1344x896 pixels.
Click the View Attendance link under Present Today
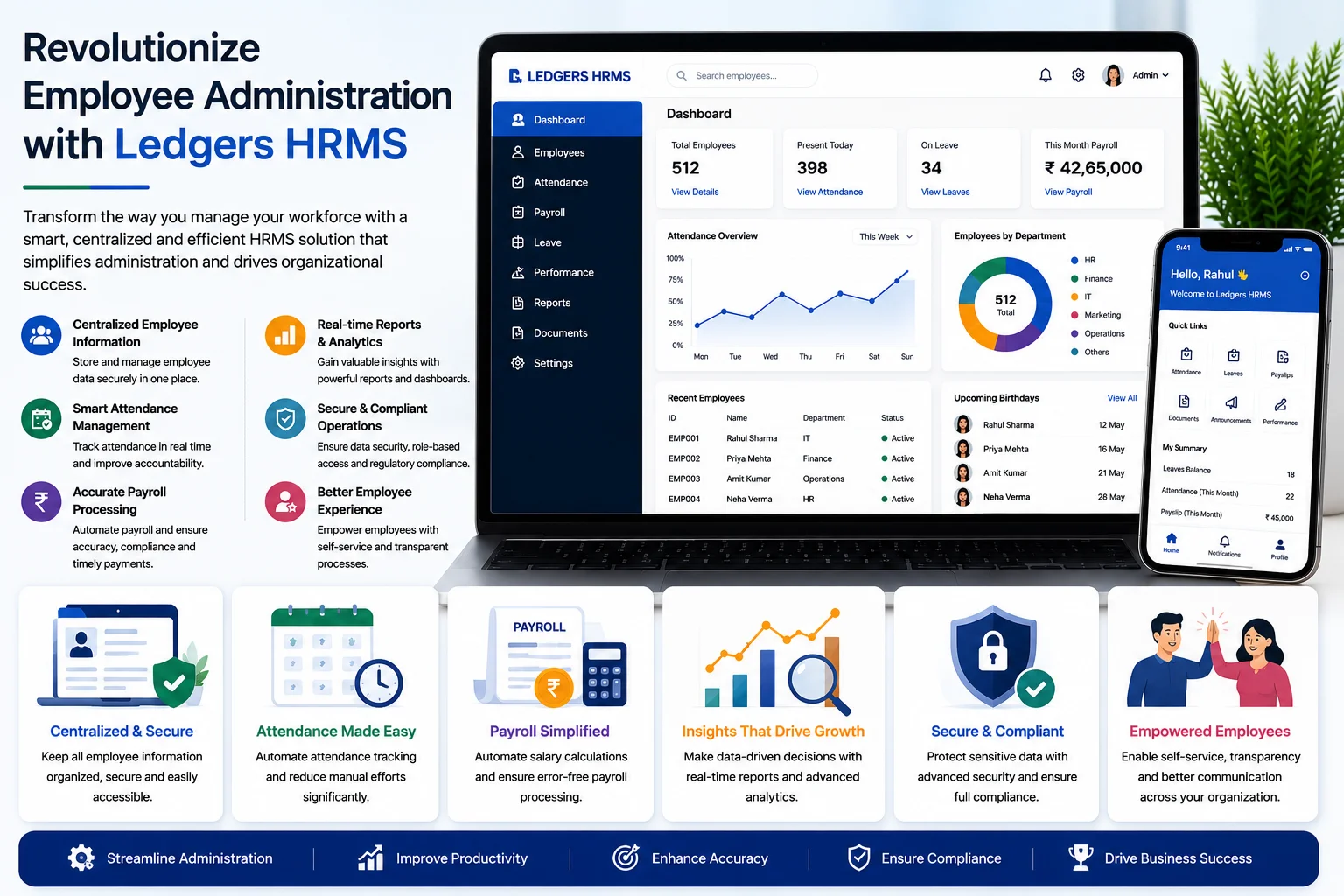coord(829,192)
